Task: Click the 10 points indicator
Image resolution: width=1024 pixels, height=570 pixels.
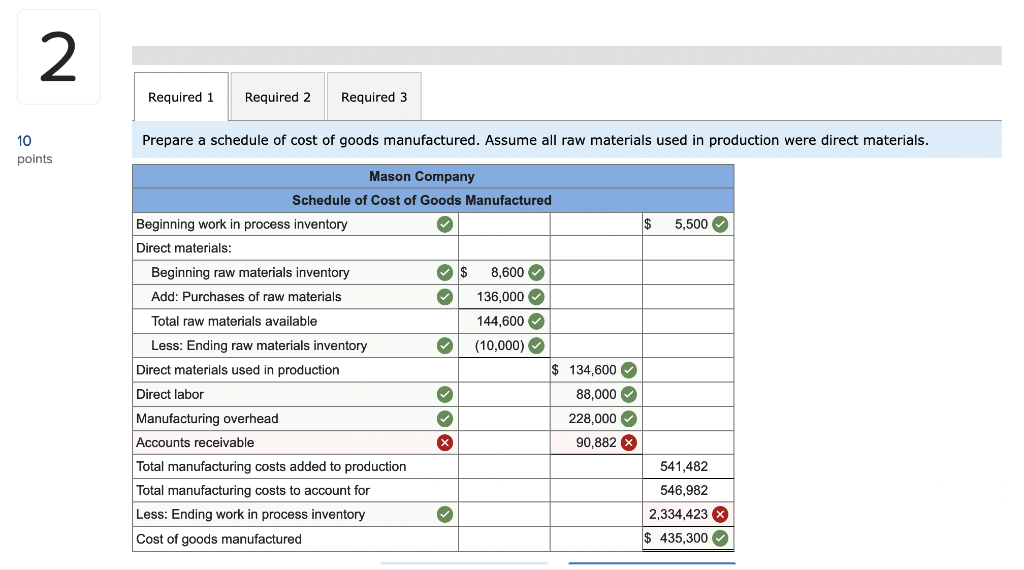Action: pos(34,150)
